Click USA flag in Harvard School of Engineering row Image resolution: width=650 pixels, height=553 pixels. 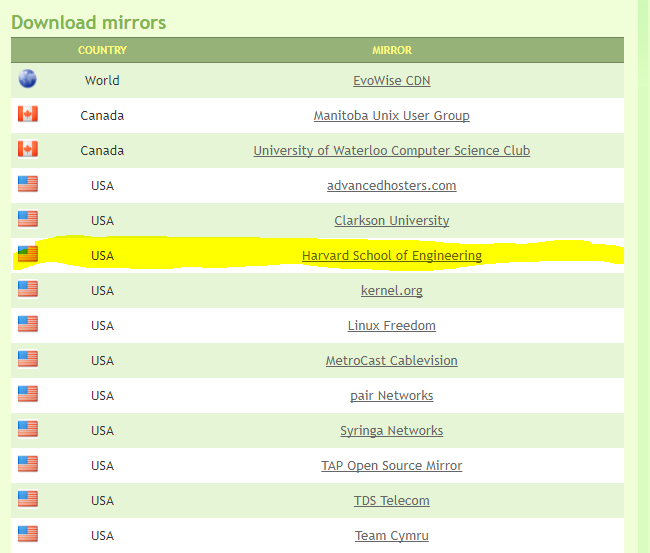28,254
